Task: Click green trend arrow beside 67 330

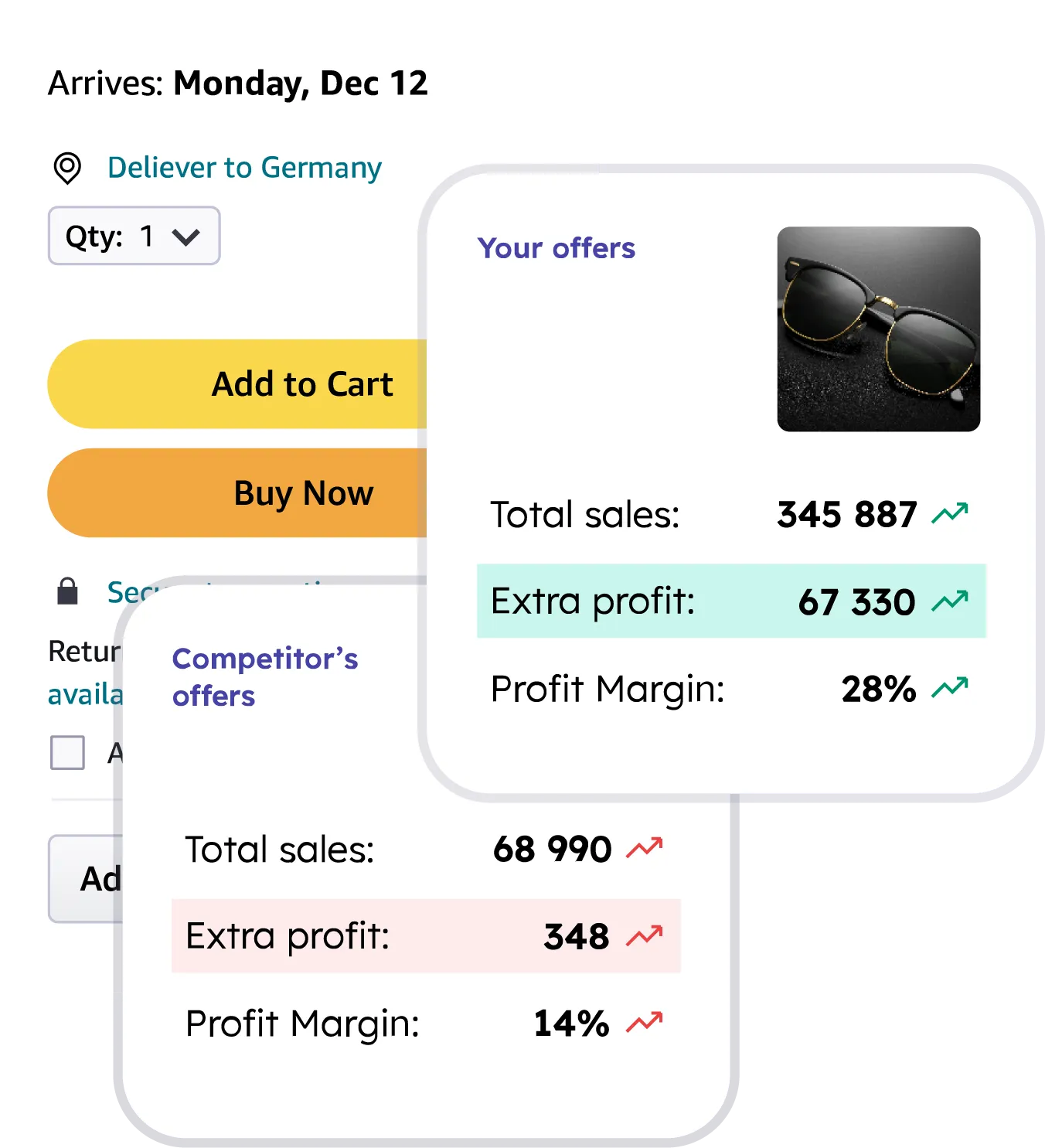Action: tap(950, 601)
